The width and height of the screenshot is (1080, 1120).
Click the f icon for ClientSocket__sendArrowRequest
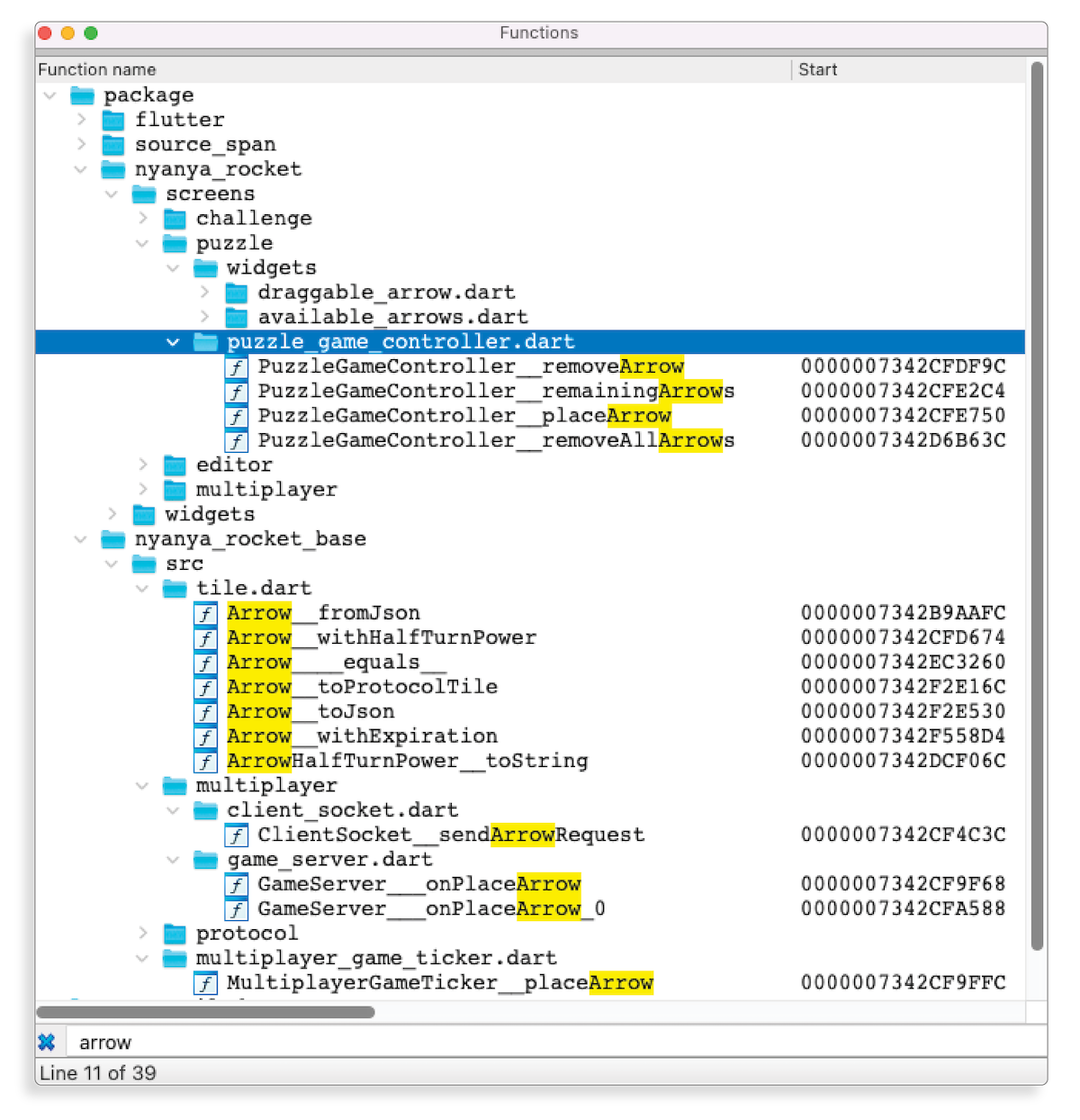point(236,835)
